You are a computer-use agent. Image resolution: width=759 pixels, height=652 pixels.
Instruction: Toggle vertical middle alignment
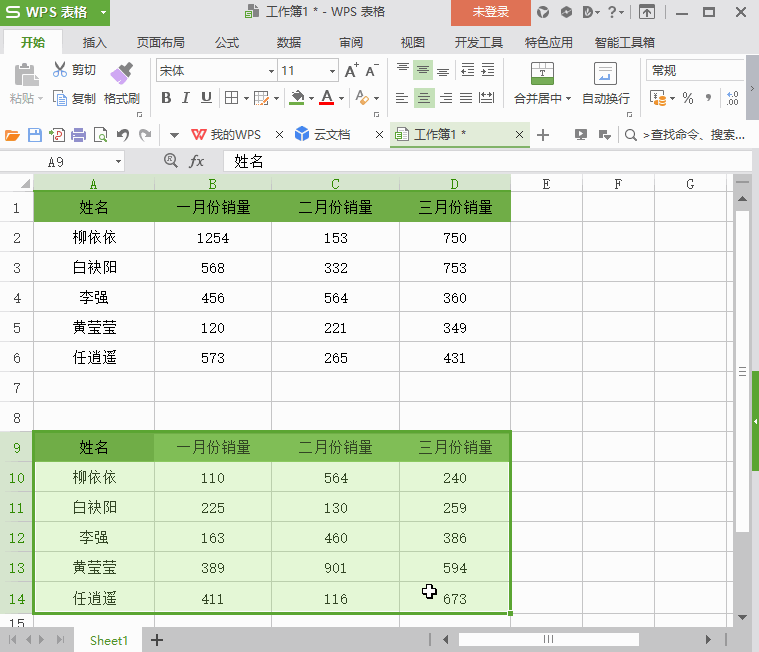pos(423,71)
